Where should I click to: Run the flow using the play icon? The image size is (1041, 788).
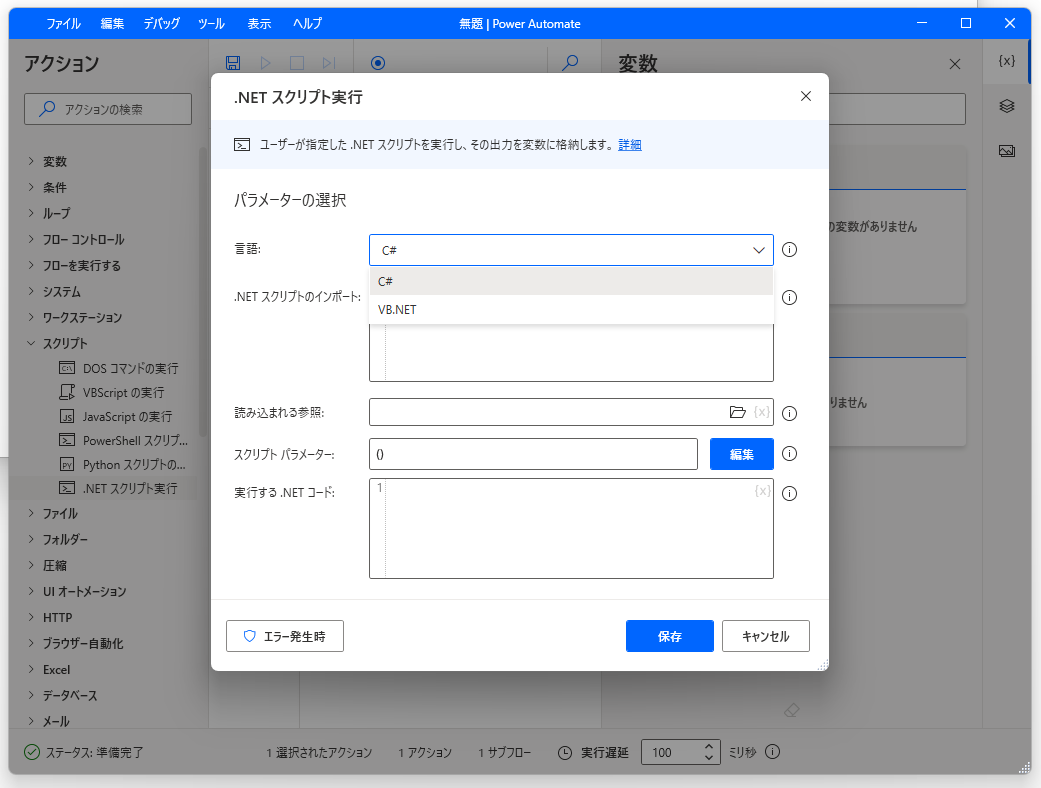[x=265, y=62]
